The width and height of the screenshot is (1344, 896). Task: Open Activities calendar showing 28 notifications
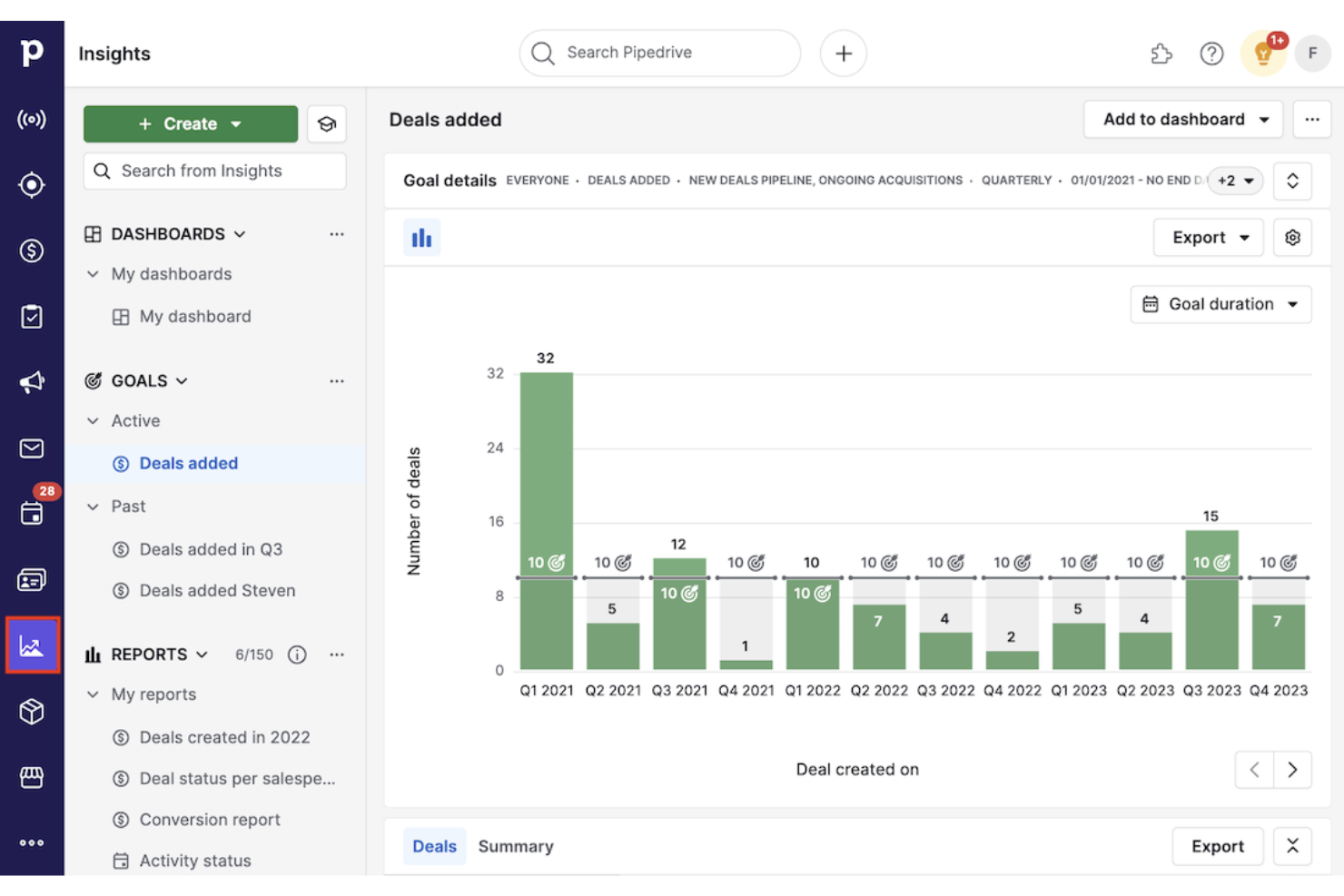(x=32, y=513)
